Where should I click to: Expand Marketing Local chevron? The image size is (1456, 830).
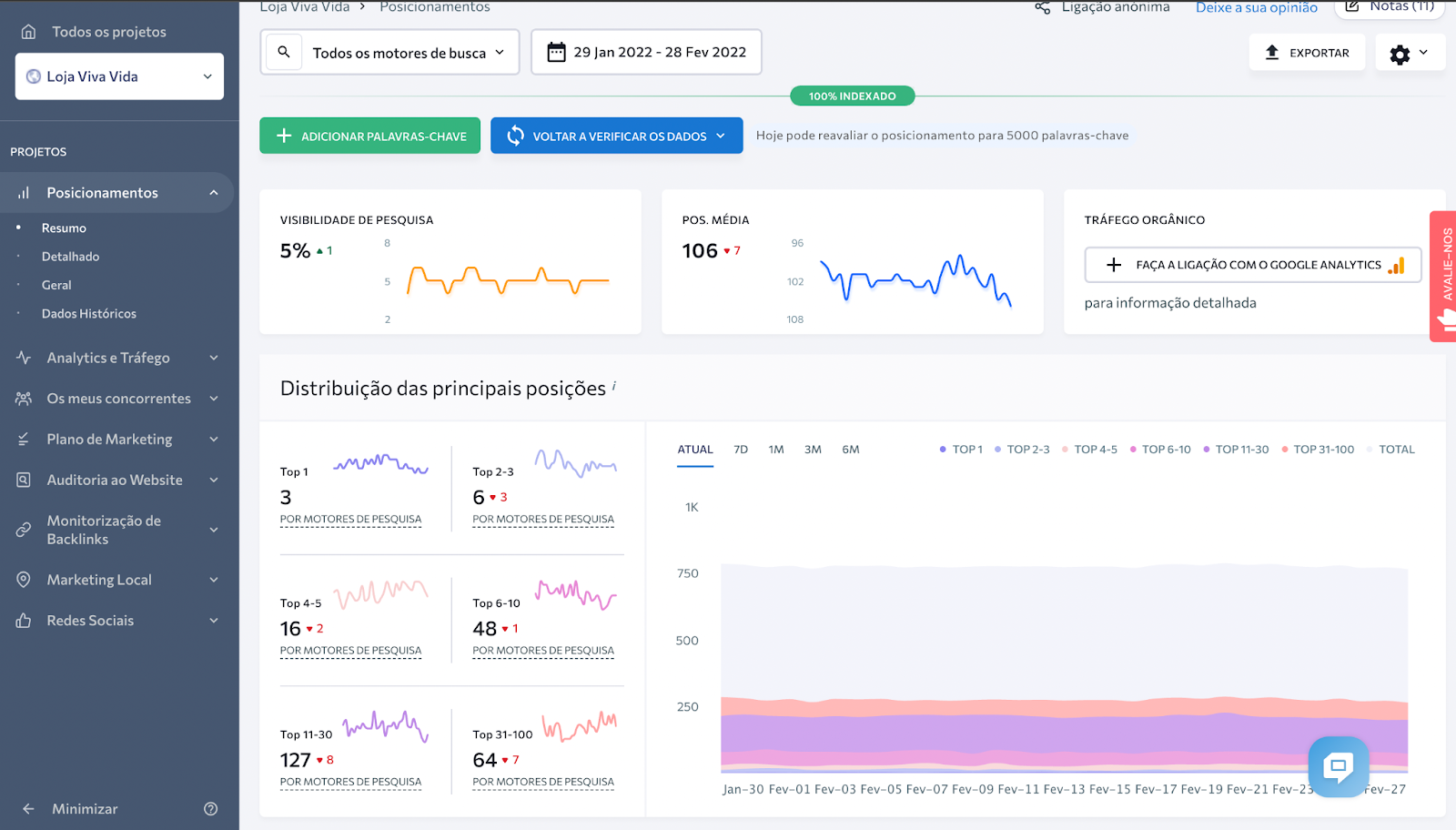click(x=214, y=580)
